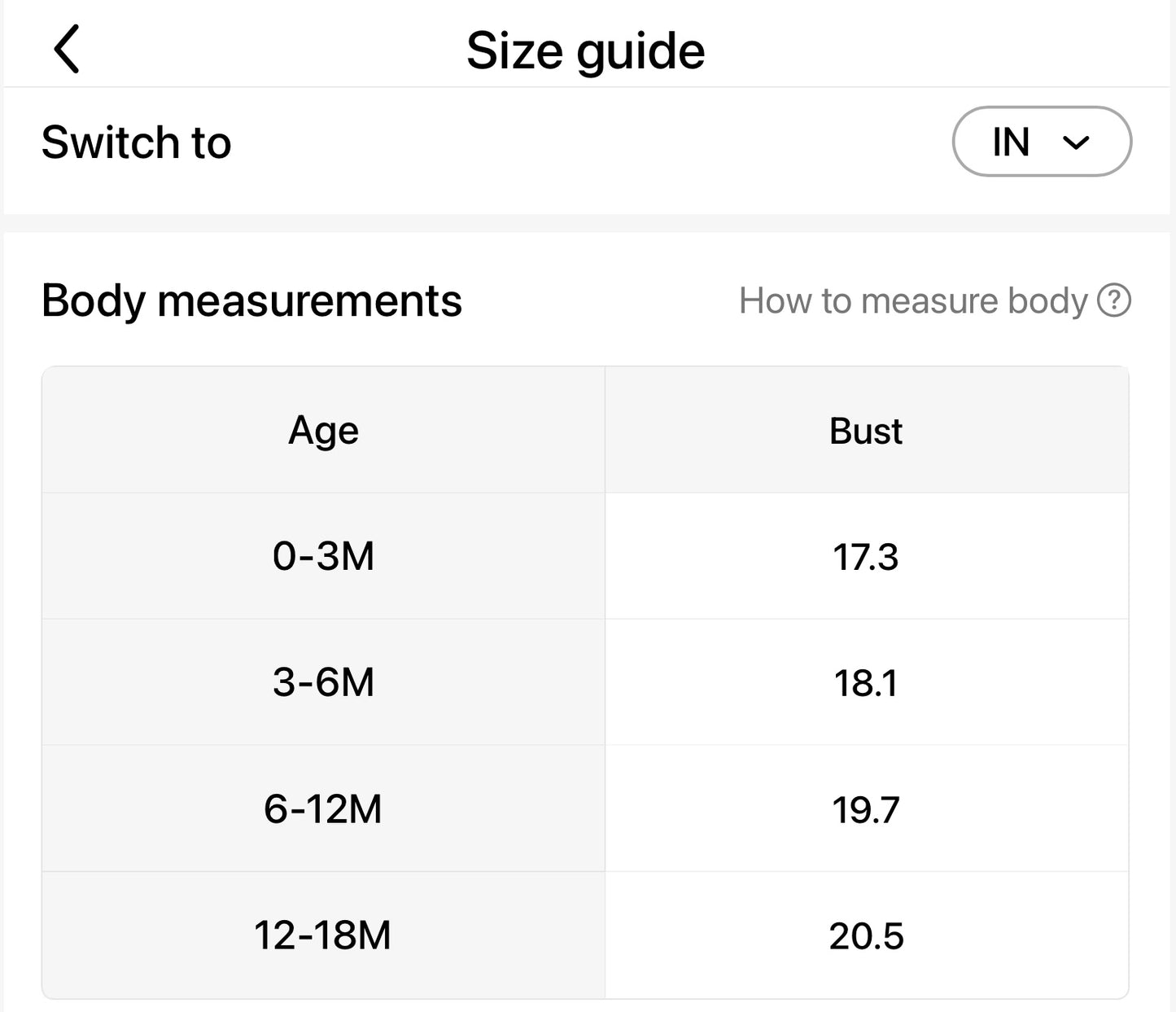
Task: Click the 19.7 bust value
Action: point(866,809)
